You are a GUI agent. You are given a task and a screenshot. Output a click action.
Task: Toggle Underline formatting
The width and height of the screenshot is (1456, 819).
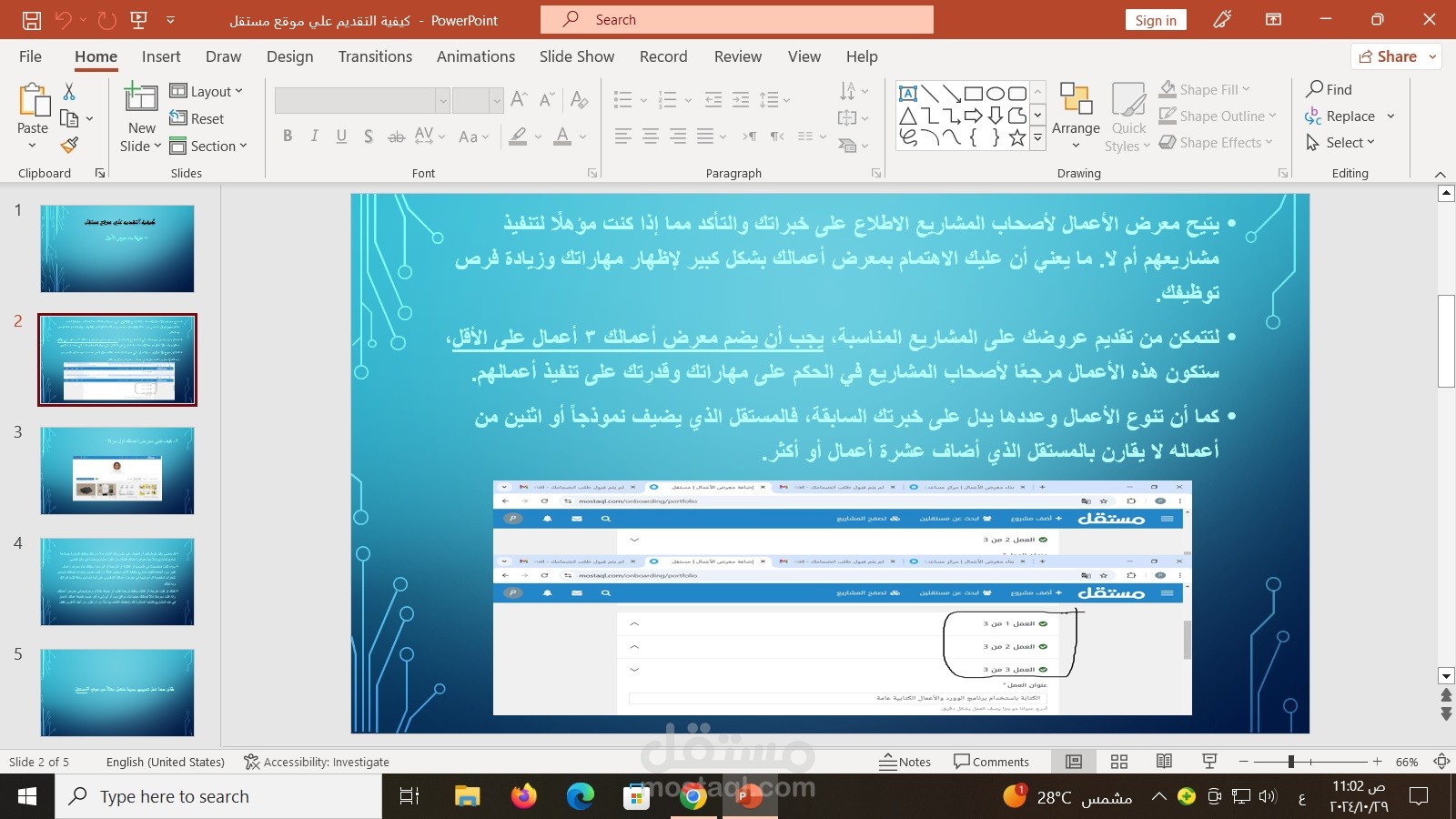point(341,136)
